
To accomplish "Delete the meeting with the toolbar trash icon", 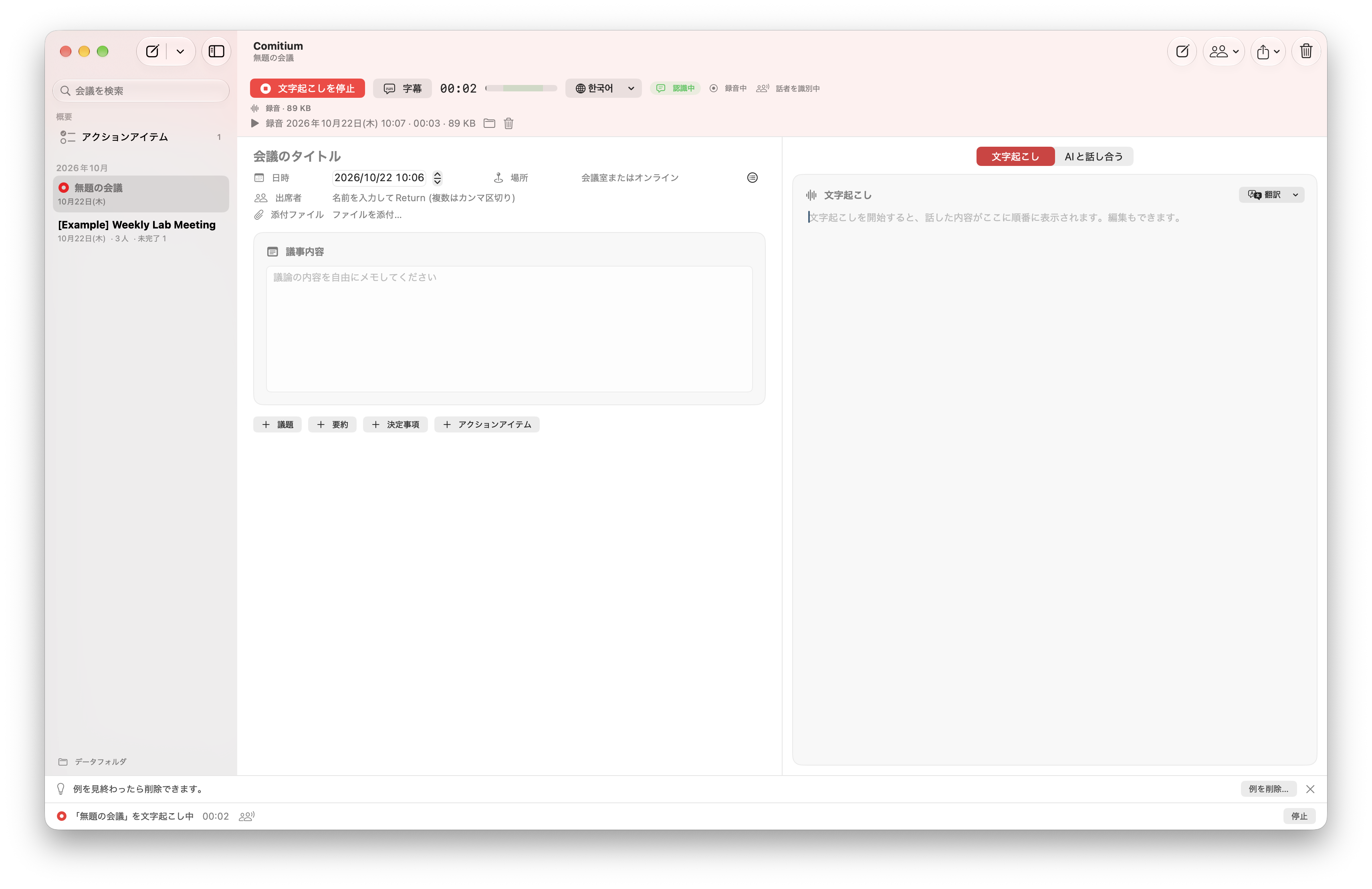I will 1306,51.
